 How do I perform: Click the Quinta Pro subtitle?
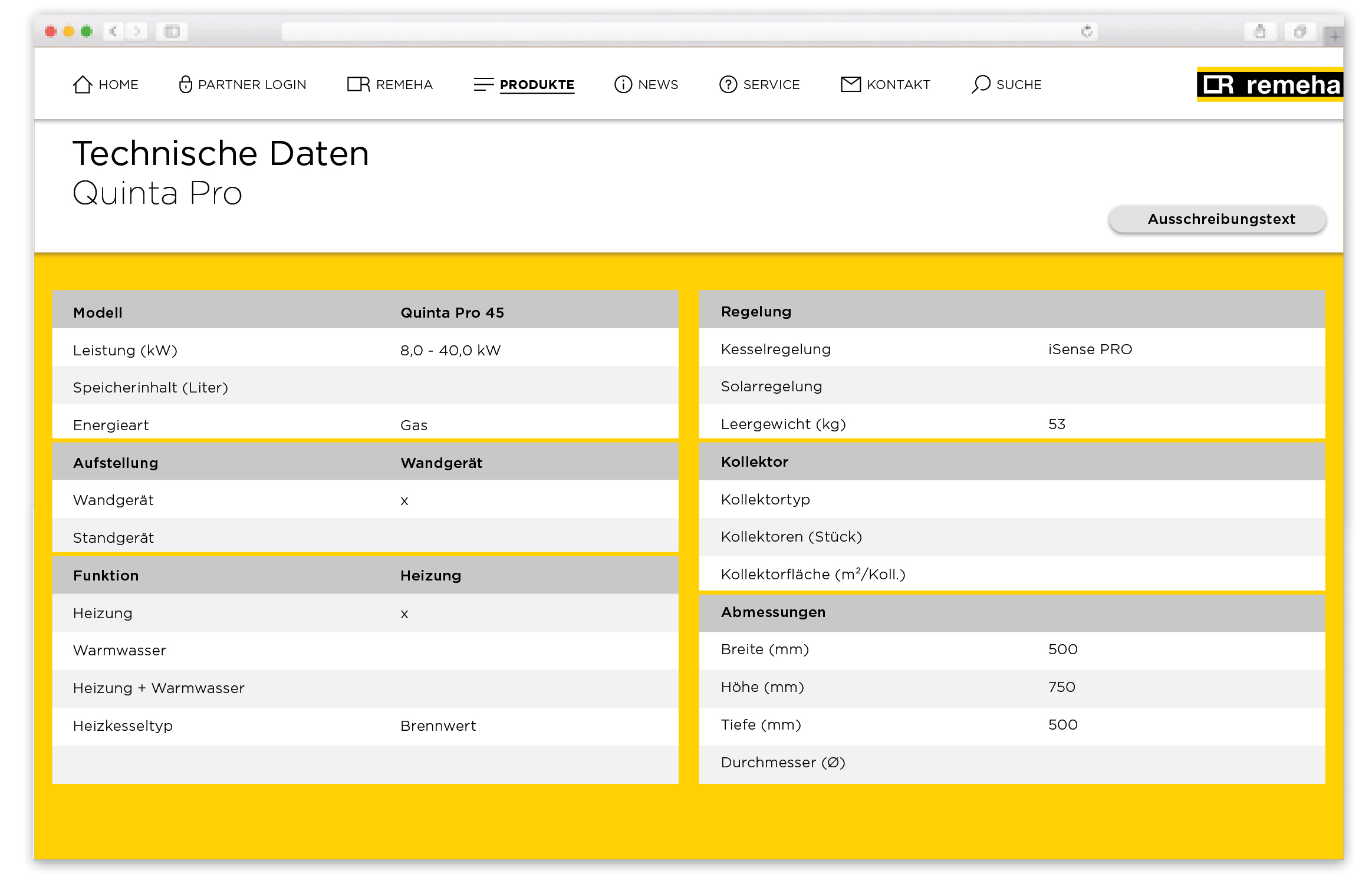coord(157,193)
